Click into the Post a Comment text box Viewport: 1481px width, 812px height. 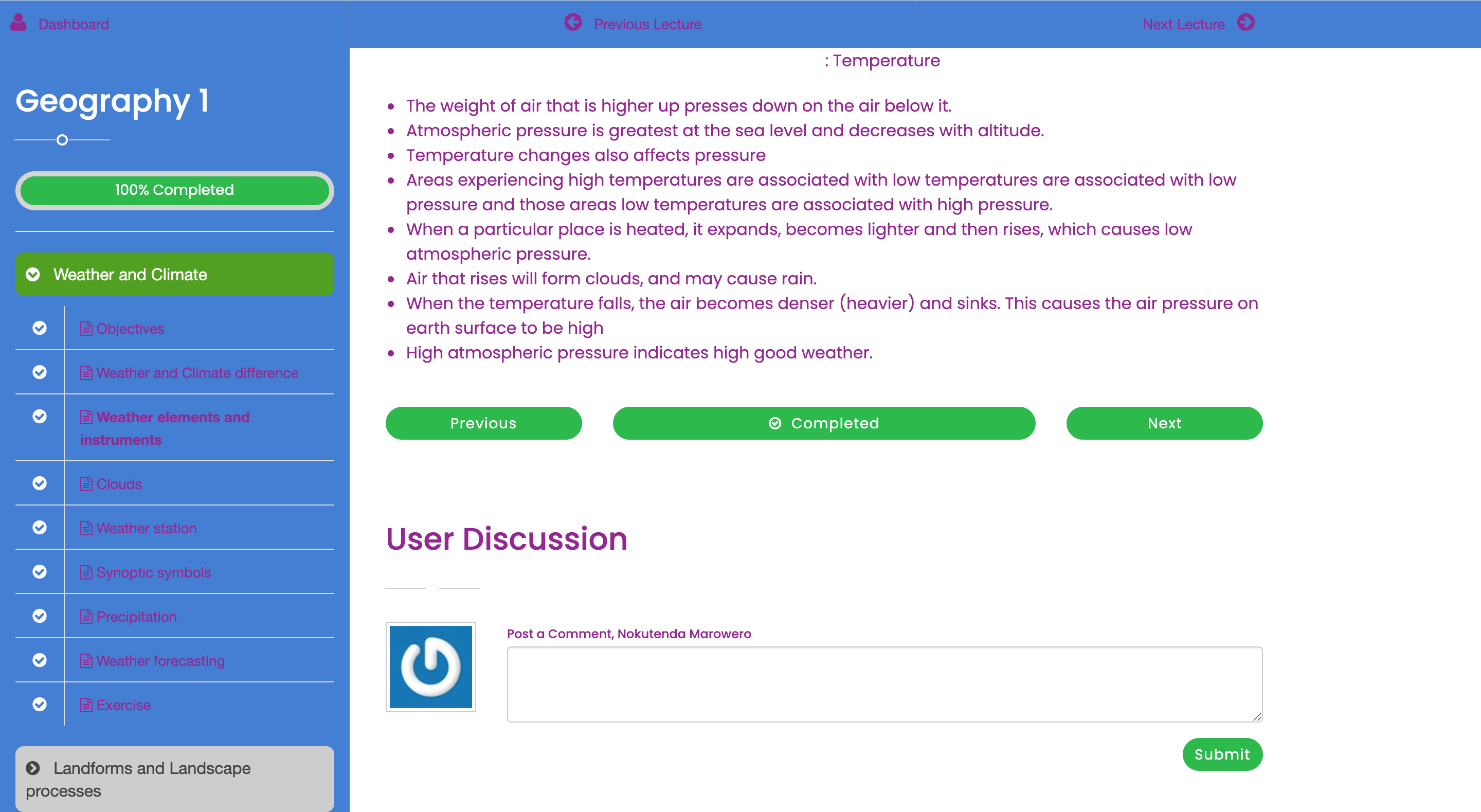884,684
